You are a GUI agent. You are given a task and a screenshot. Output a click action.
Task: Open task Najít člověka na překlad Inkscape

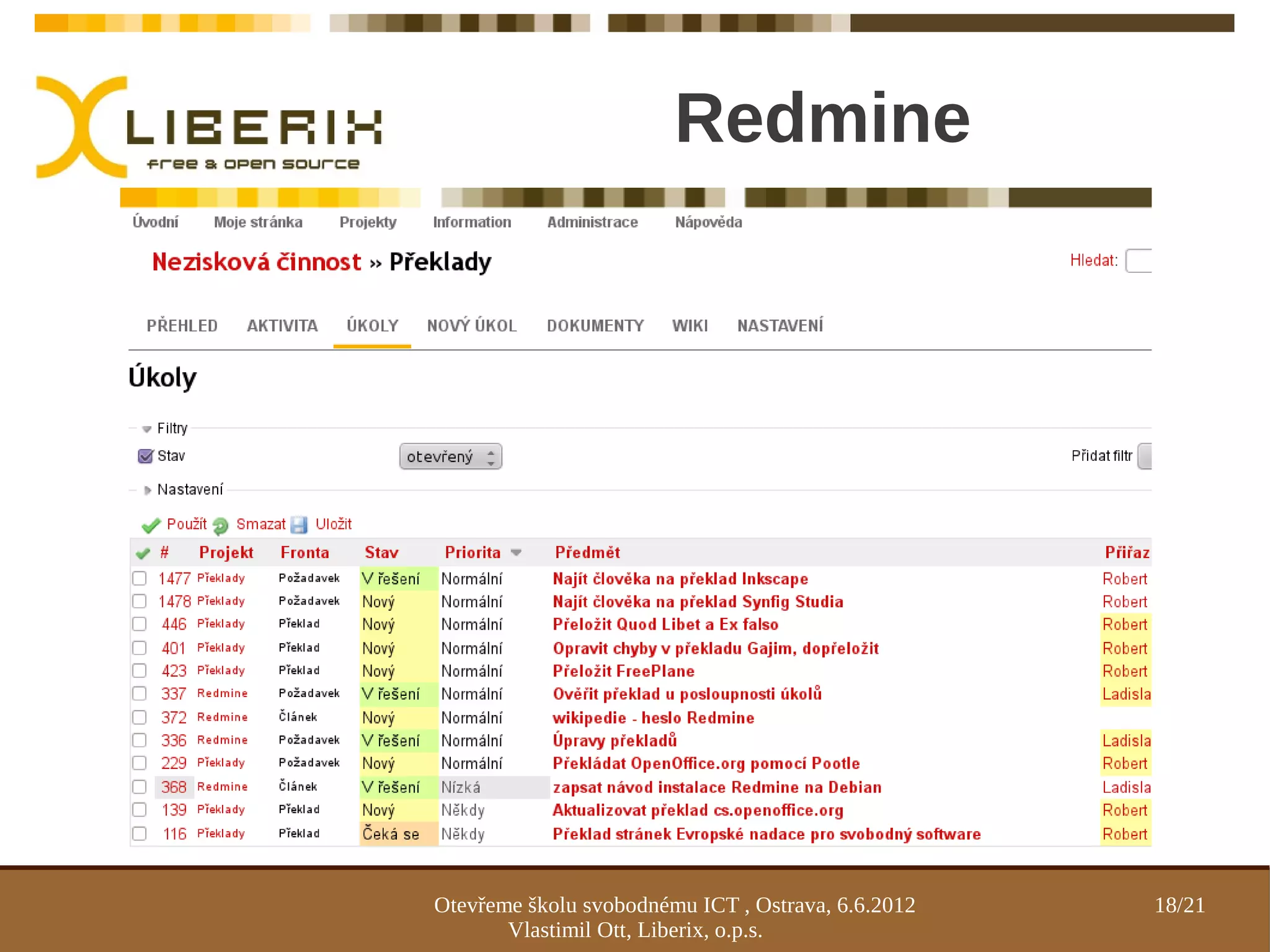[x=680, y=579]
